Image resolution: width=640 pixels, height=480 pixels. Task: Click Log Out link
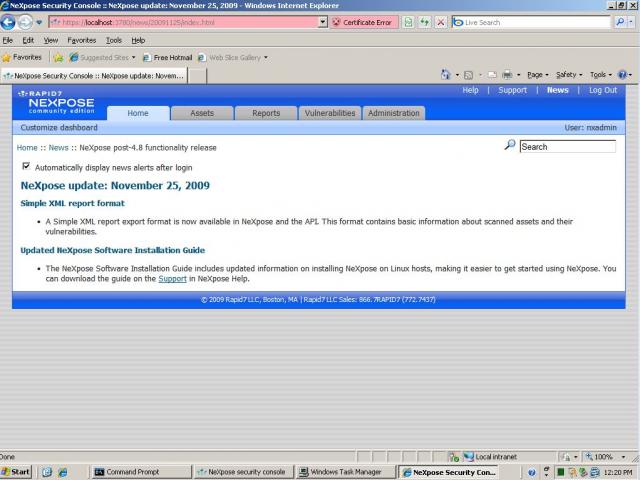602,90
